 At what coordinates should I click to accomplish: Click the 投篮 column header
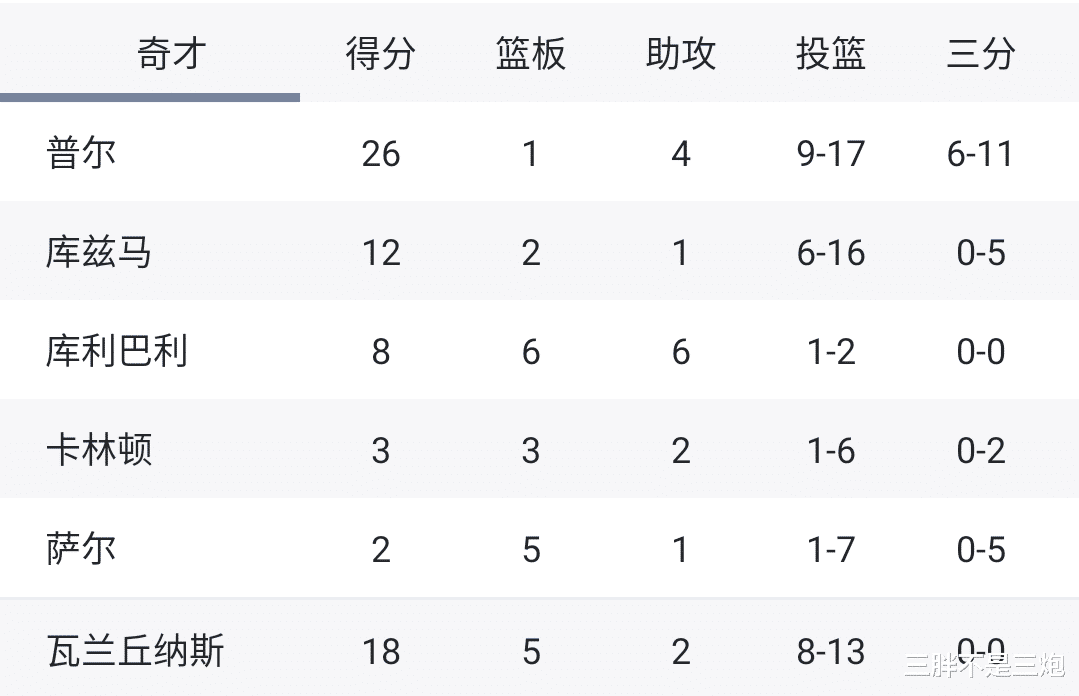831,54
